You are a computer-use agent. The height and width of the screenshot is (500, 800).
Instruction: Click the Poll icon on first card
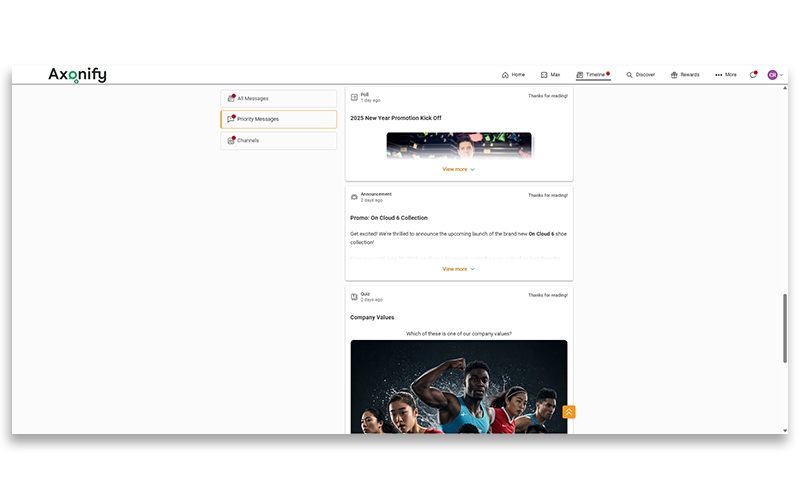pyautogui.click(x=354, y=97)
